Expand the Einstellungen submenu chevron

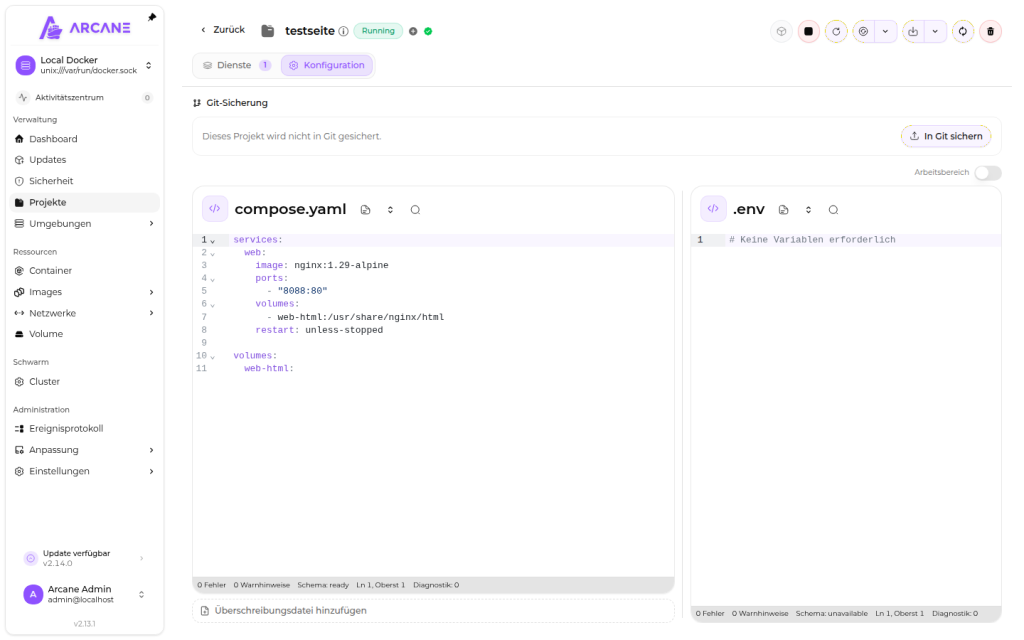point(151,471)
